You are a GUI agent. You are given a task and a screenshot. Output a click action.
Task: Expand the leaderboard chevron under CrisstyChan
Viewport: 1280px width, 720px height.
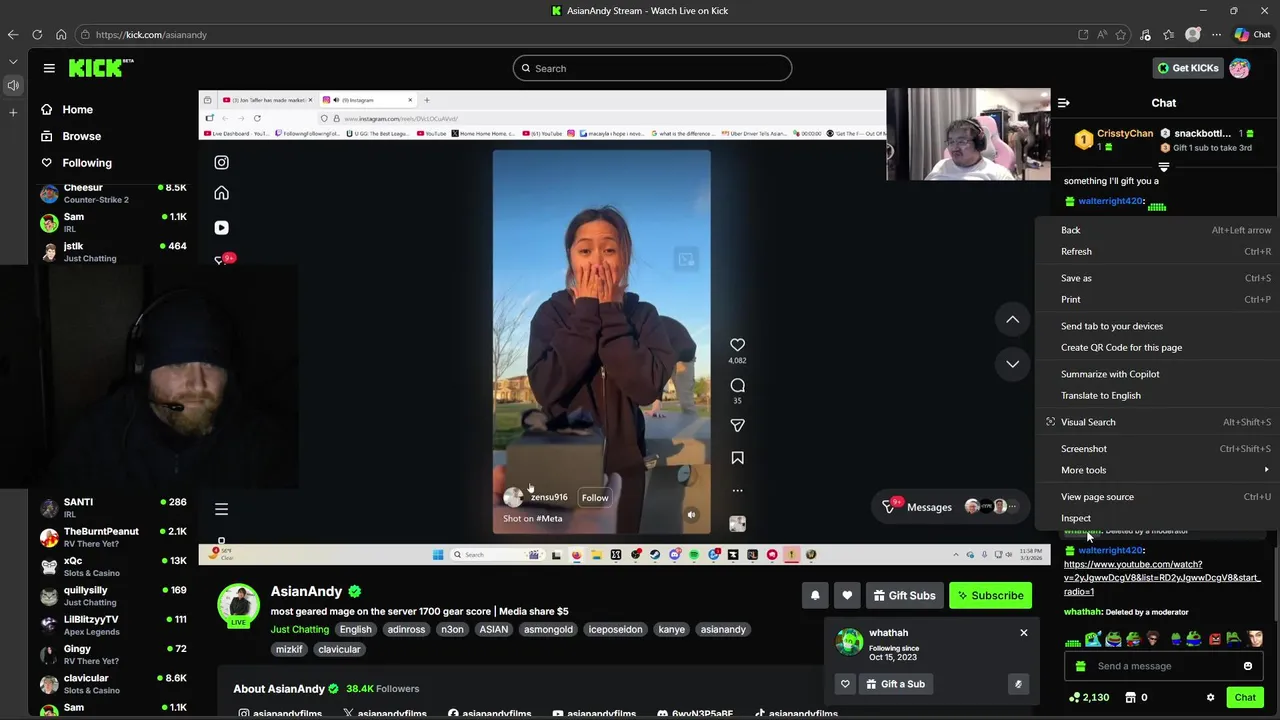1163,168
